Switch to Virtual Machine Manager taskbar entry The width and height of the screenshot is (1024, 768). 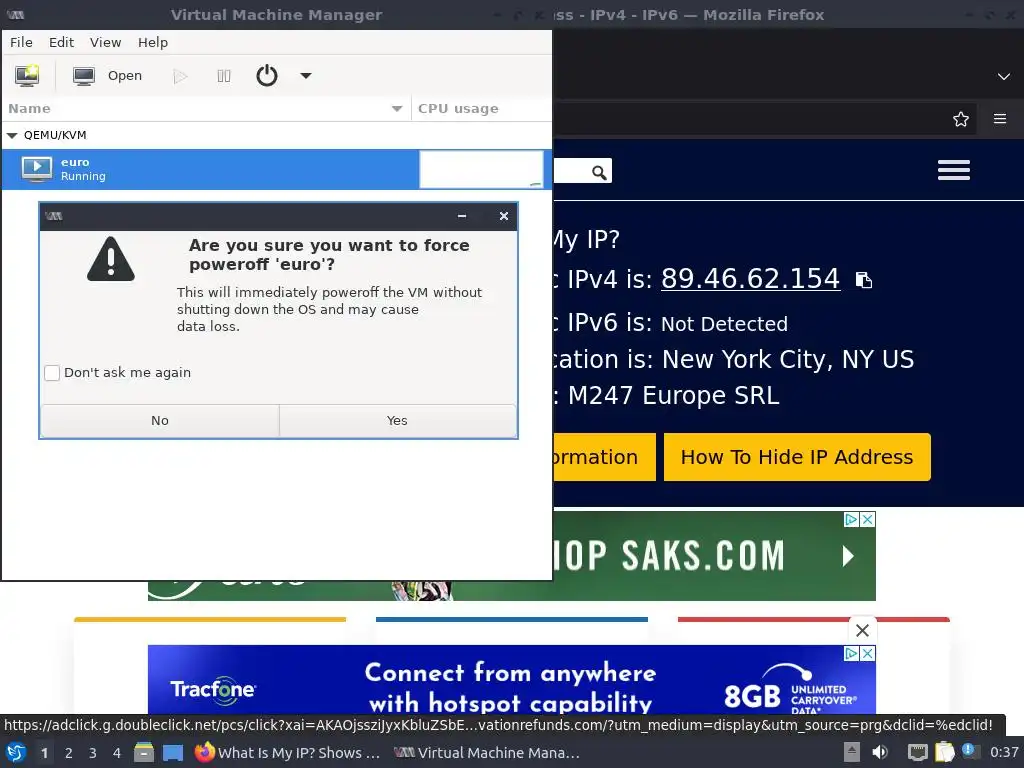pos(487,753)
